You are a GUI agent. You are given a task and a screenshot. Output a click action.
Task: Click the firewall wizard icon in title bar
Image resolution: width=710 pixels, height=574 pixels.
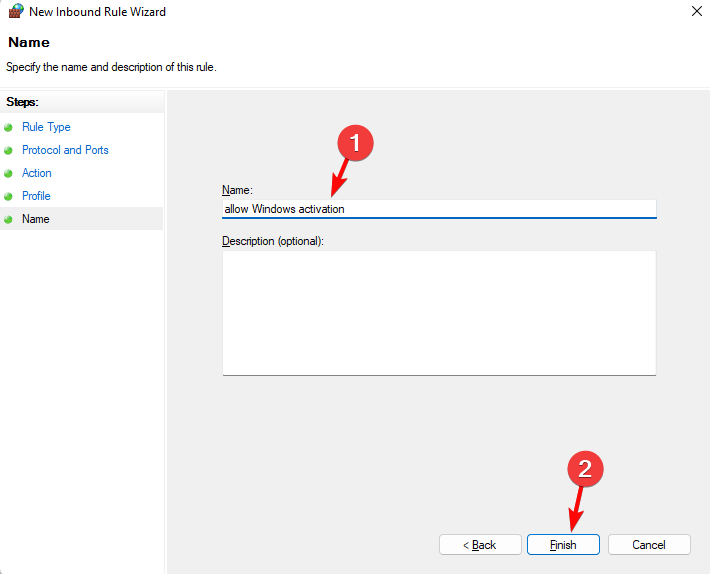pyautogui.click(x=15, y=12)
